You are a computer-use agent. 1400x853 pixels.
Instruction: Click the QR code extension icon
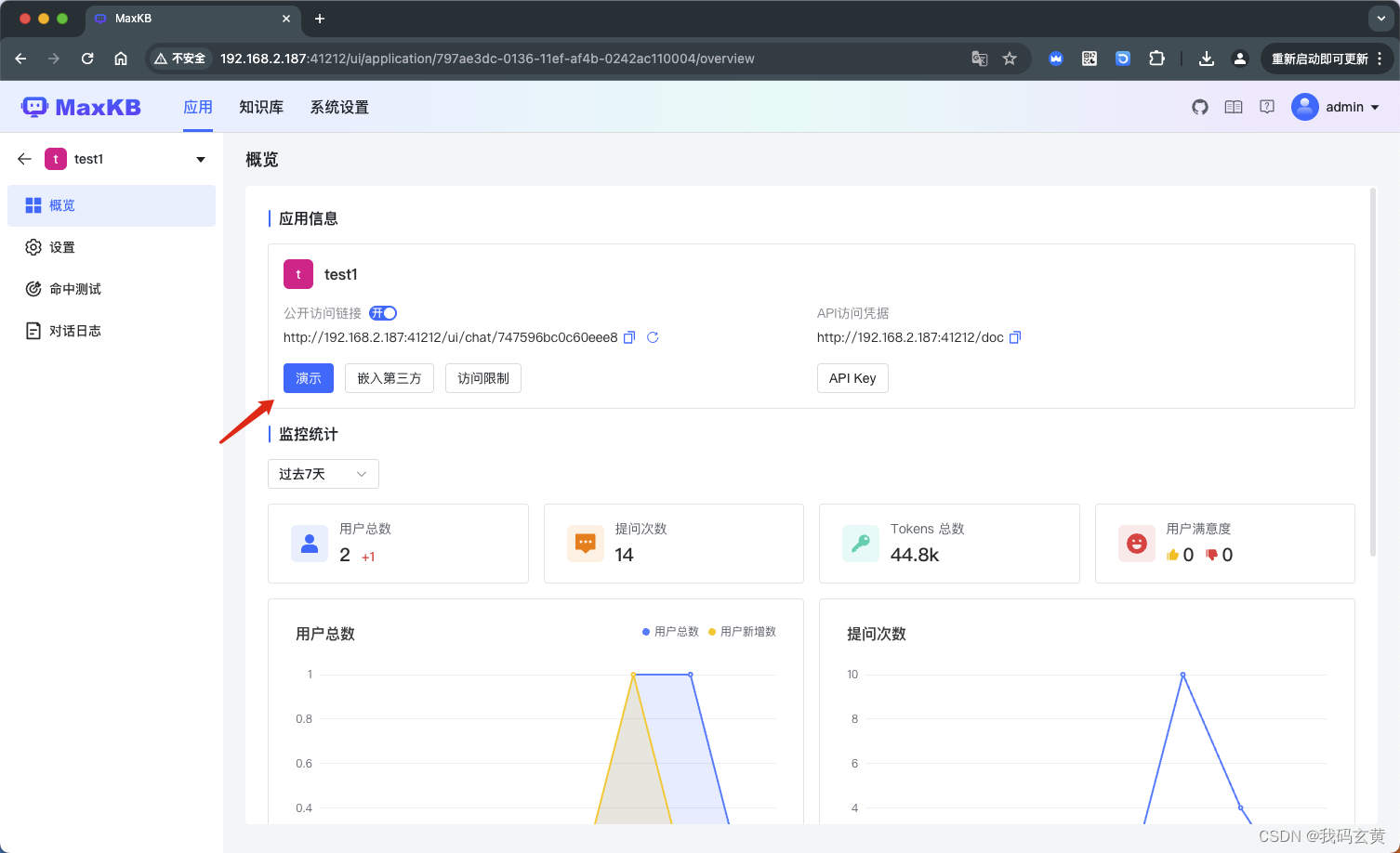click(1090, 59)
